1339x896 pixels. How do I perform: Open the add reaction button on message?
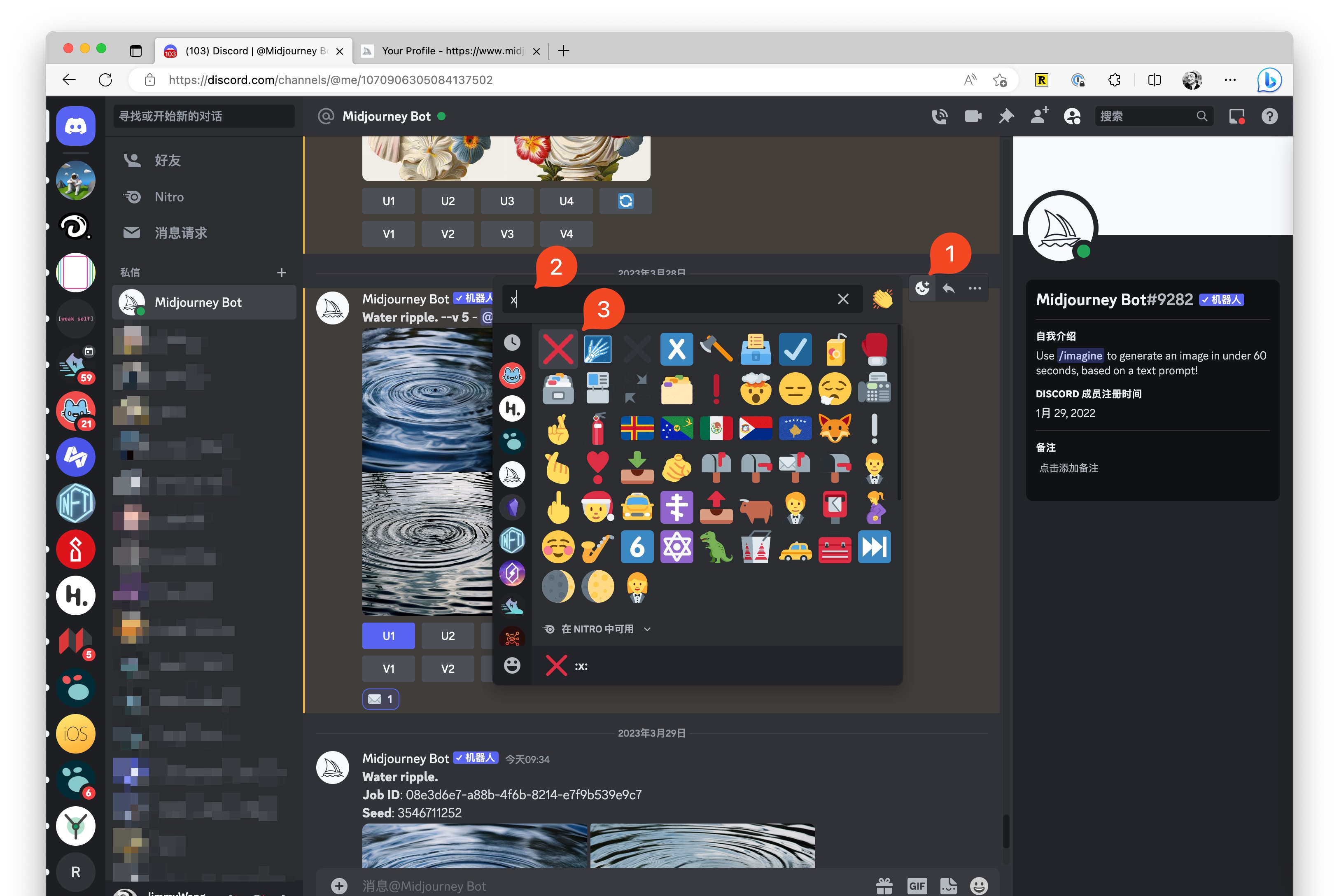[x=922, y=288]
